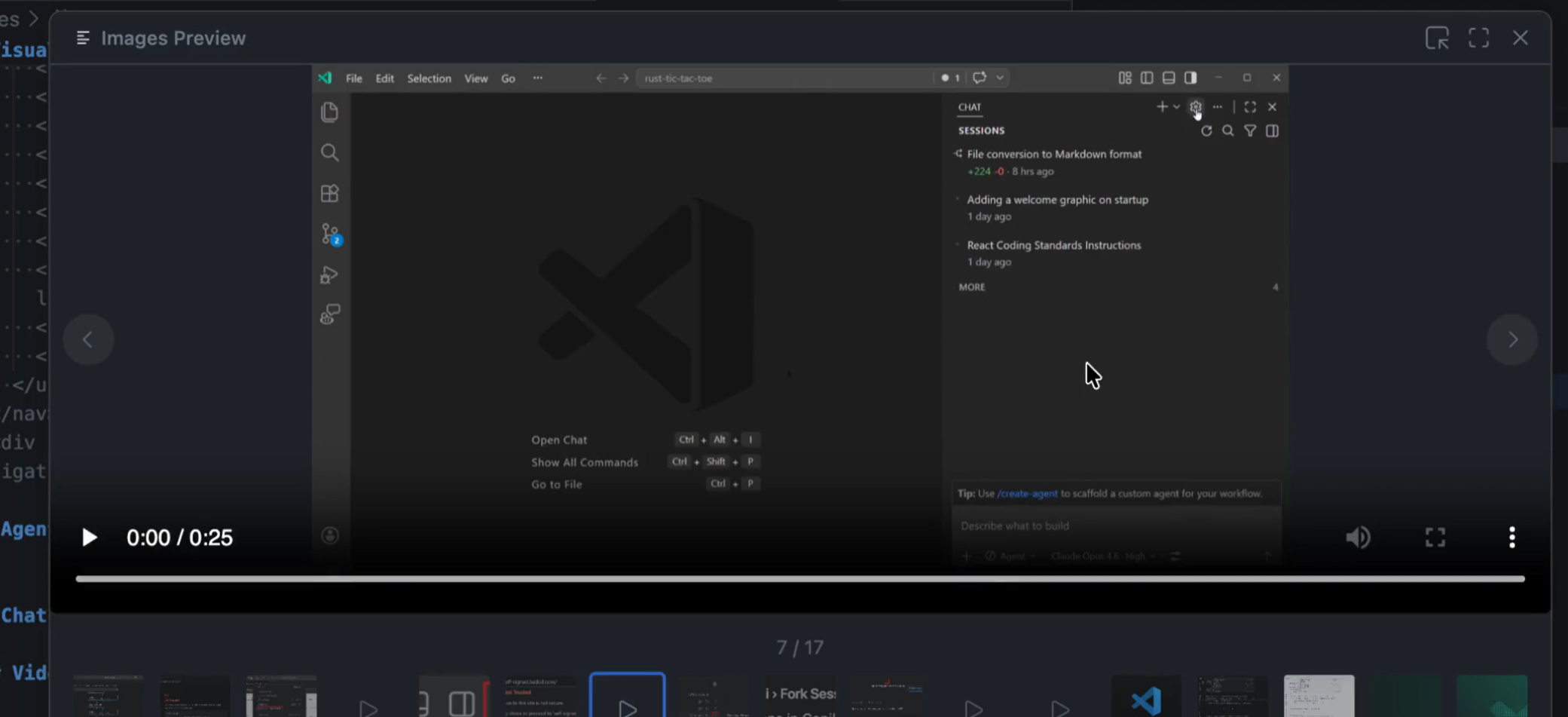The width and height of the screenshot is (1568, 717).
Task: Select the VS Code logo thumbnail
Action: 1146,697
